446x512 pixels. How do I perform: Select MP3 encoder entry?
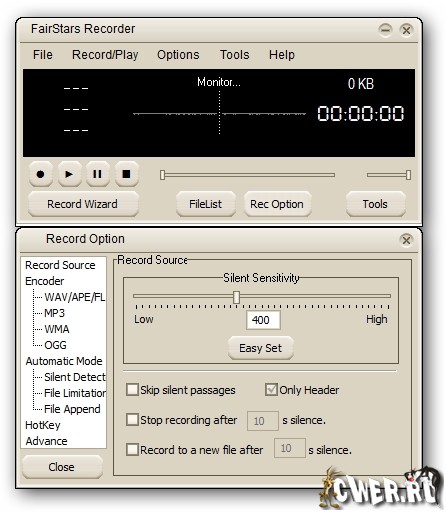point(54,313)
